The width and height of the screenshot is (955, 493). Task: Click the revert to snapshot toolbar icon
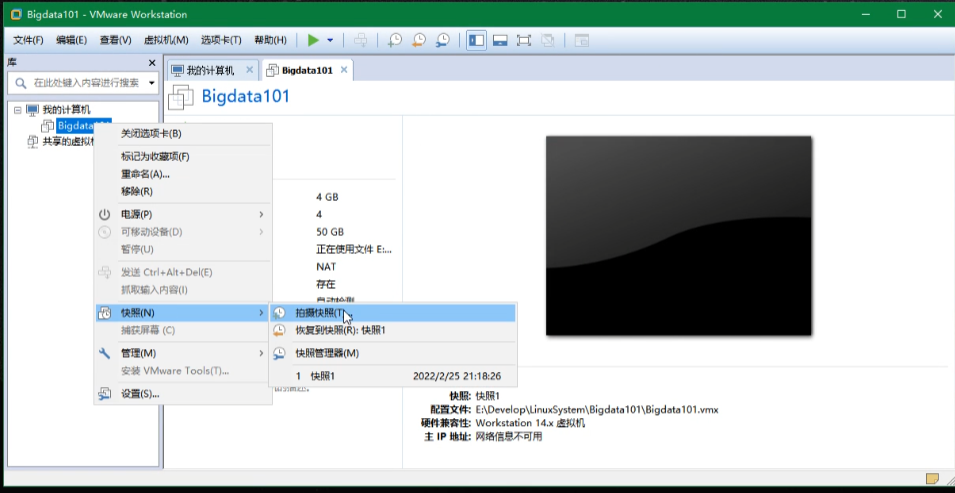(x=419, y=40)
